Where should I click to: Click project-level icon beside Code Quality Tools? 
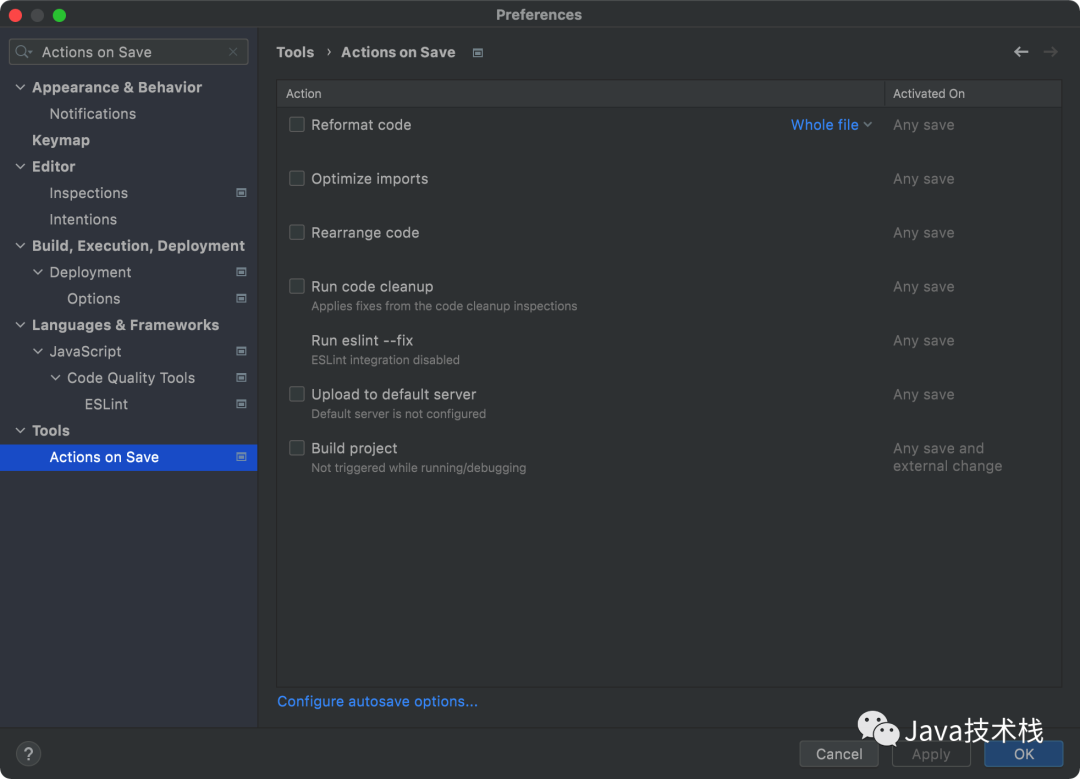pos(241,377)
